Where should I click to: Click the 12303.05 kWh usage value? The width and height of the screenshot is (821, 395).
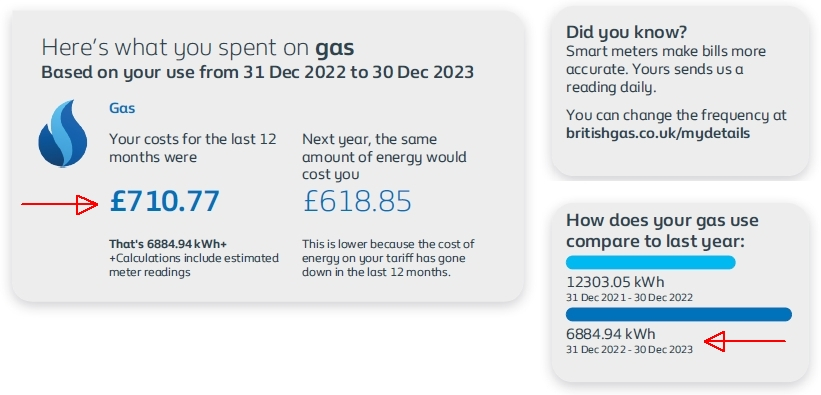coord(615,282)
